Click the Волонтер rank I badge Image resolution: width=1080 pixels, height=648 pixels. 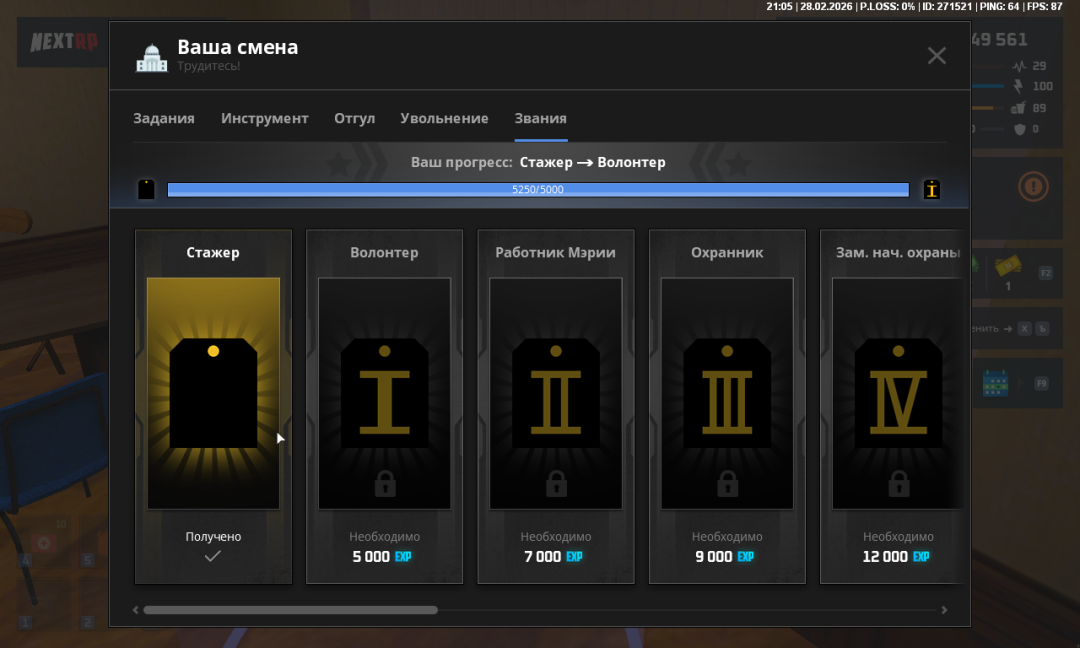(384, 393)
